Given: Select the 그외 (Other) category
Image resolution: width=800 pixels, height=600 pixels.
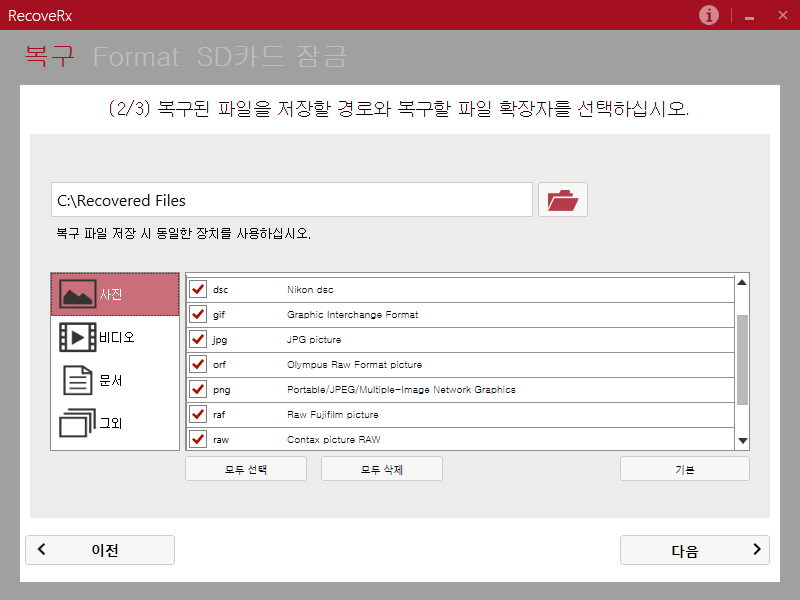Looking at the screenshot, I should coord(115,423).
